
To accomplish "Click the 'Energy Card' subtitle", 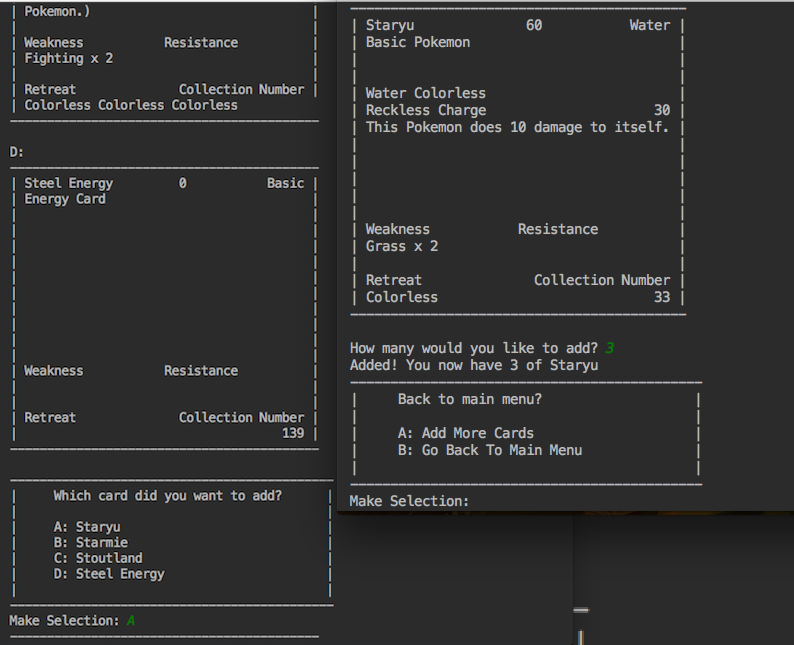I will pyautogui.click(x=65, y=199).
